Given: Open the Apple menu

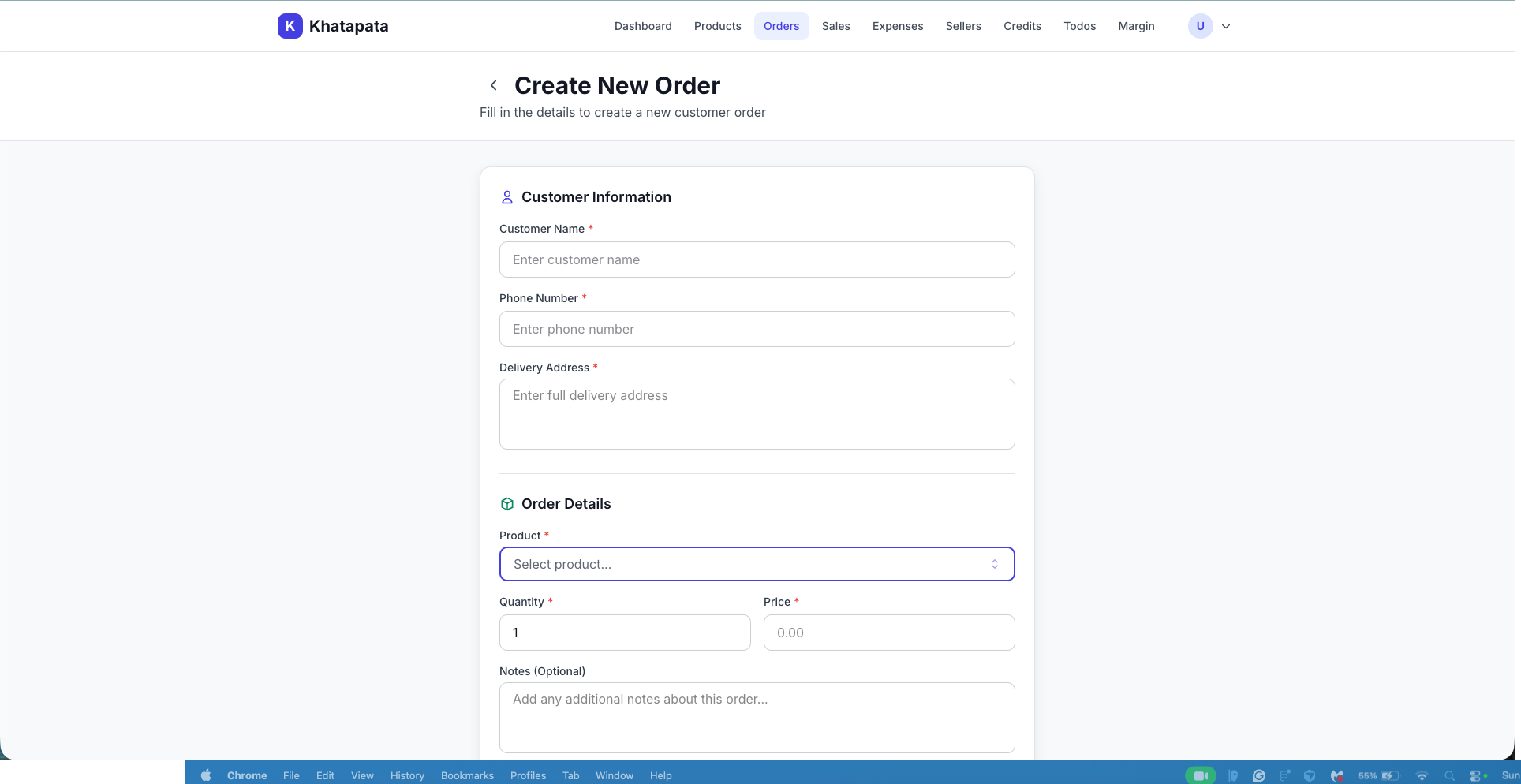Looking at the screenshot, I should click(x=205, y=775).
